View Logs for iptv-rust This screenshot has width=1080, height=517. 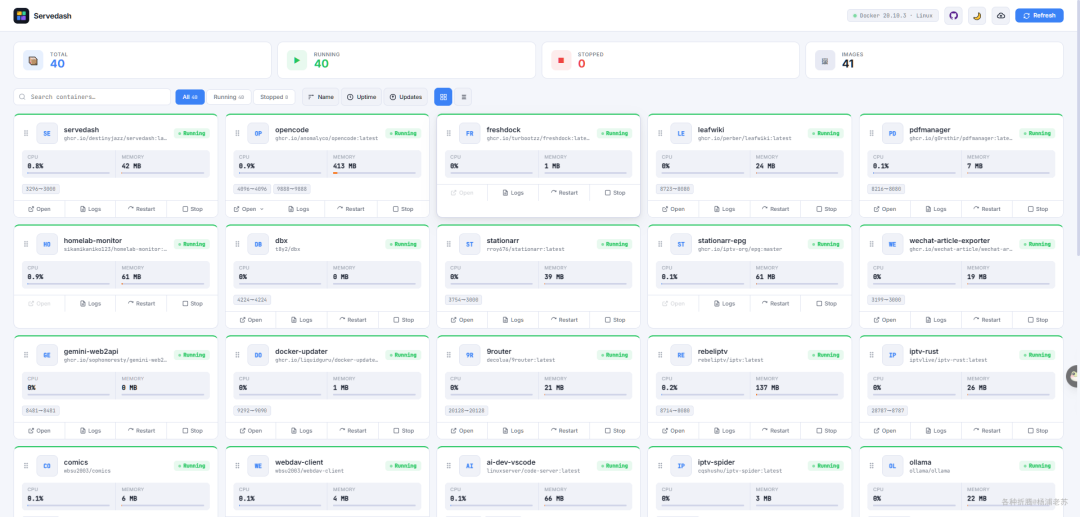pos(935,430)
